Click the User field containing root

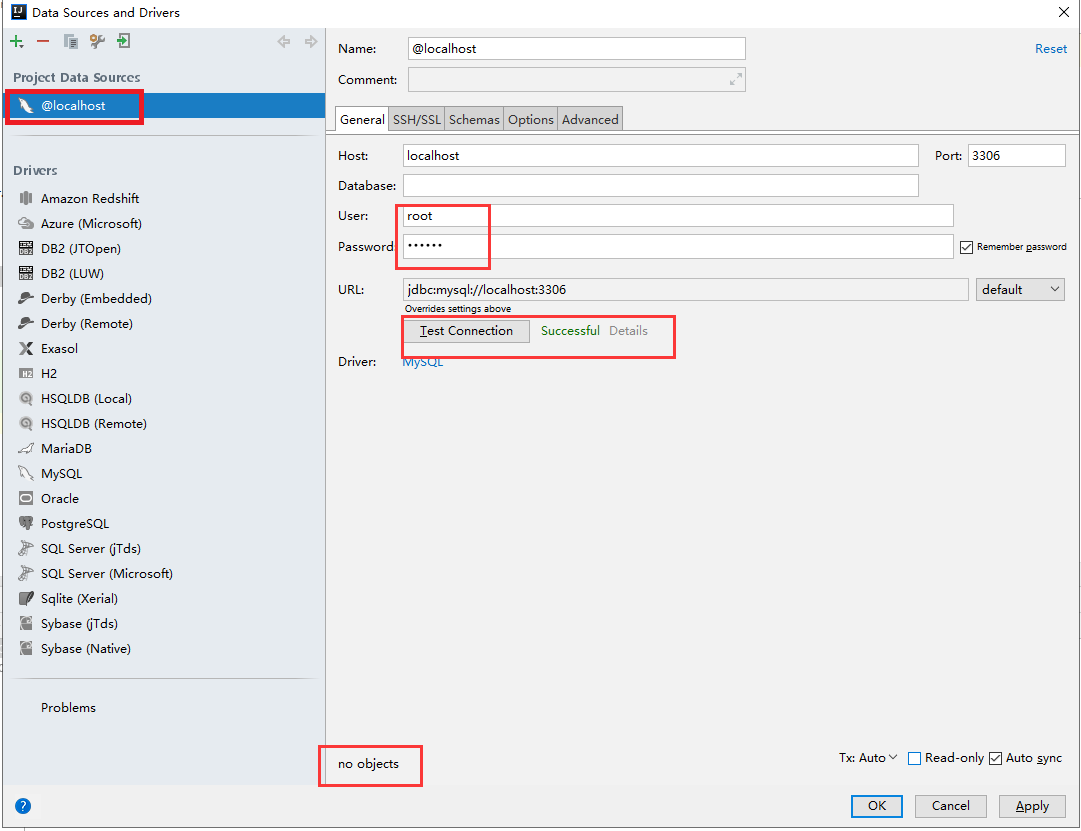pos(678,216)
